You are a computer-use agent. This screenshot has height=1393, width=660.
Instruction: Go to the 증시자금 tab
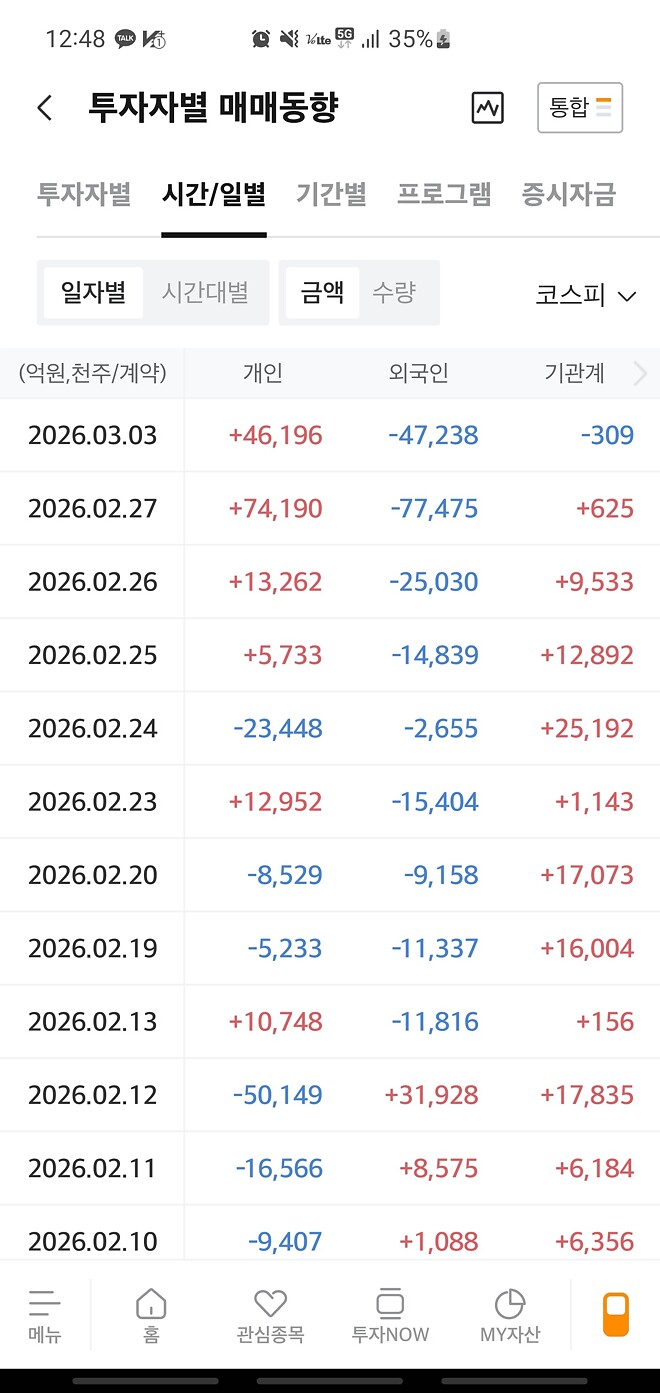[568, 194]
